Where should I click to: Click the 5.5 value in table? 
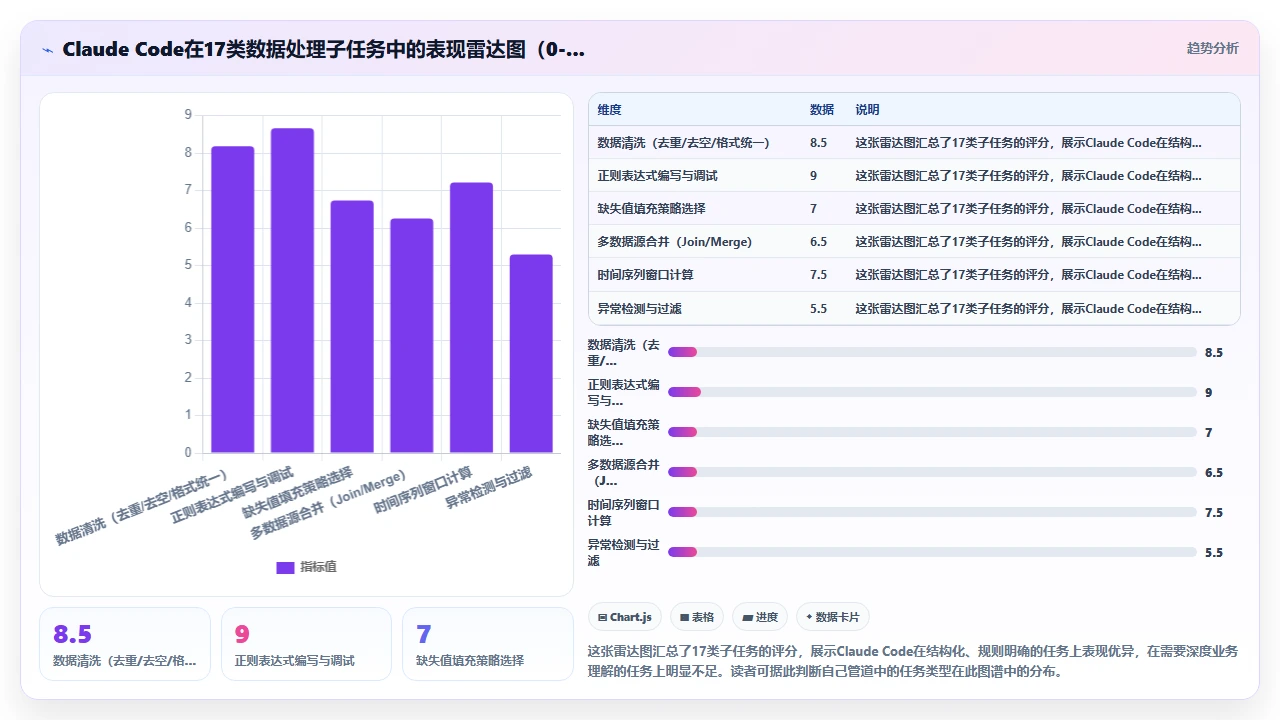point(818,309)
